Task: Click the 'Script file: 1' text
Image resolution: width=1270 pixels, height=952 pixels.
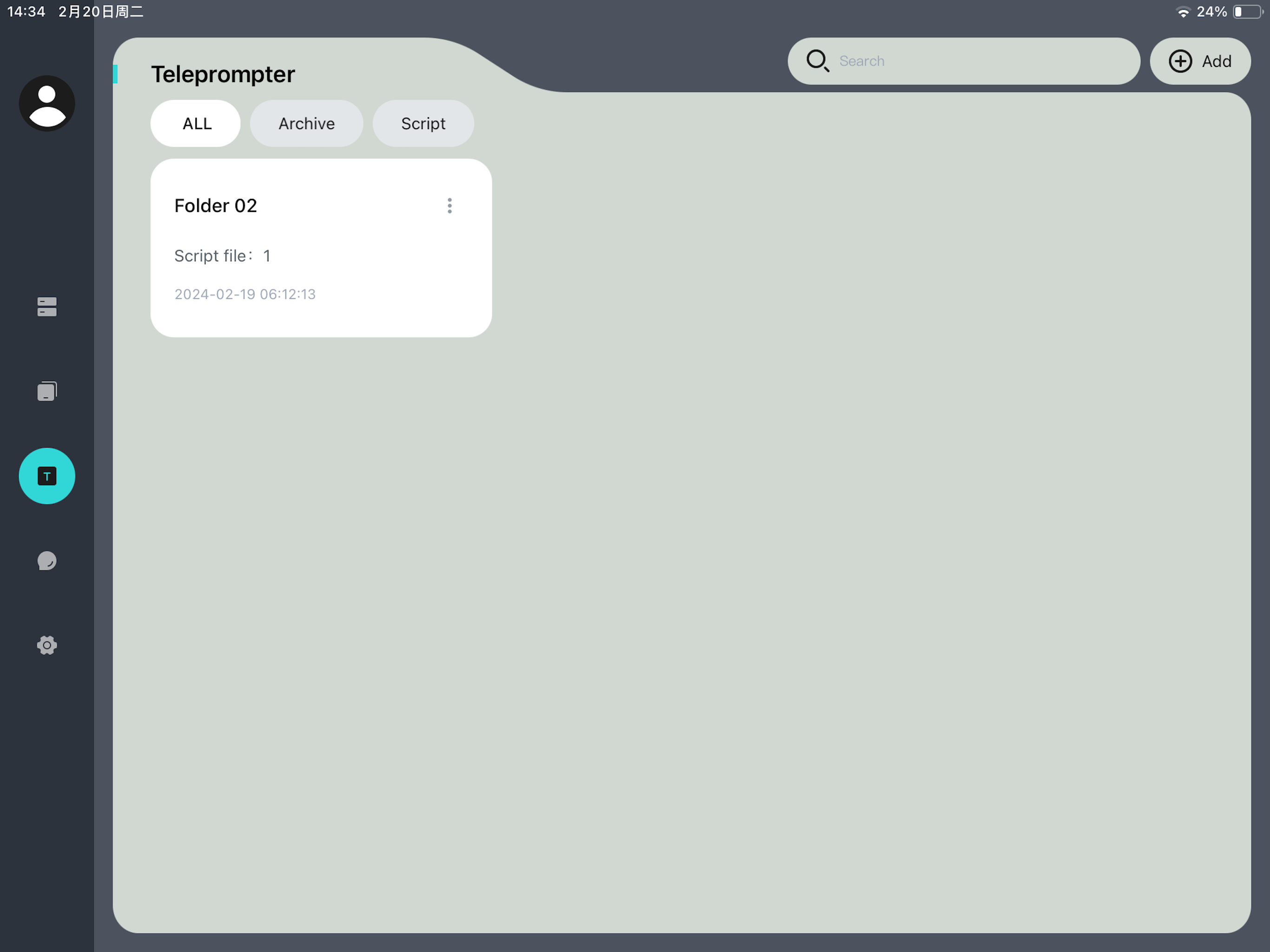Action: point(222,256)
